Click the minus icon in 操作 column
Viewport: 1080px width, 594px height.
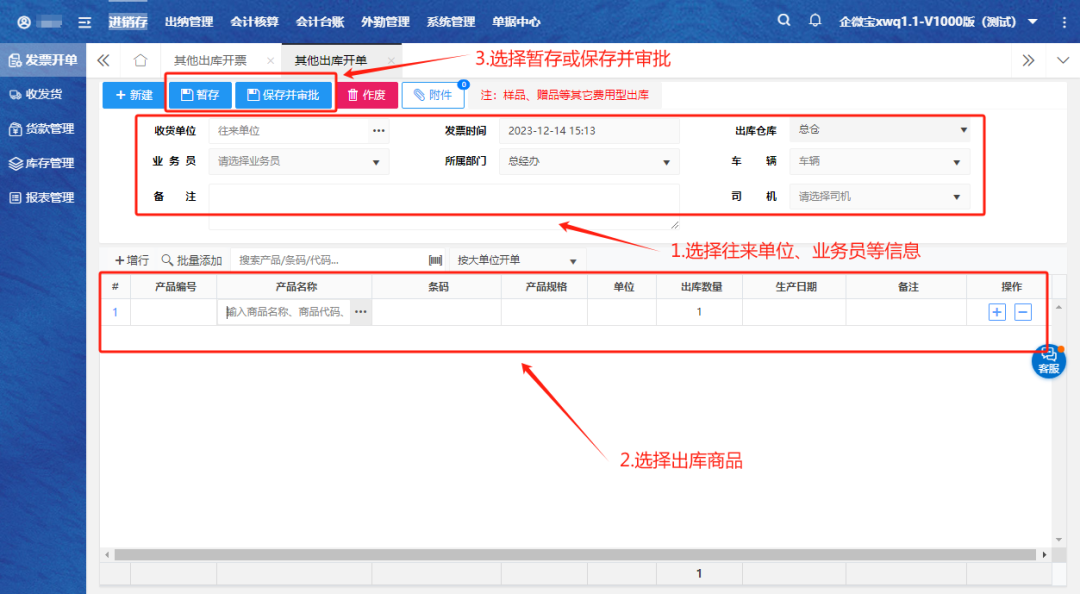(x=1023, y=312)
